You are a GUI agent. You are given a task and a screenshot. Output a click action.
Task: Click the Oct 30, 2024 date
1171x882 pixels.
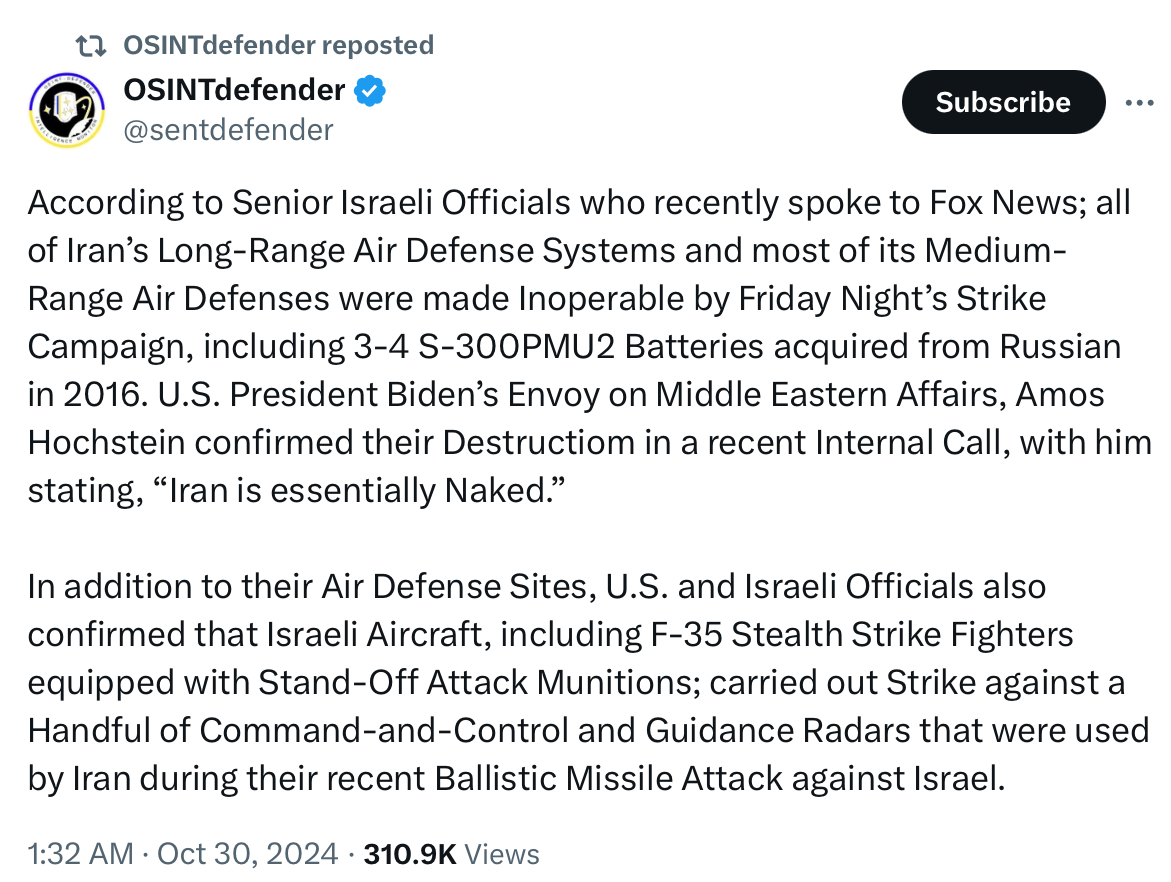tap(250, 854)
